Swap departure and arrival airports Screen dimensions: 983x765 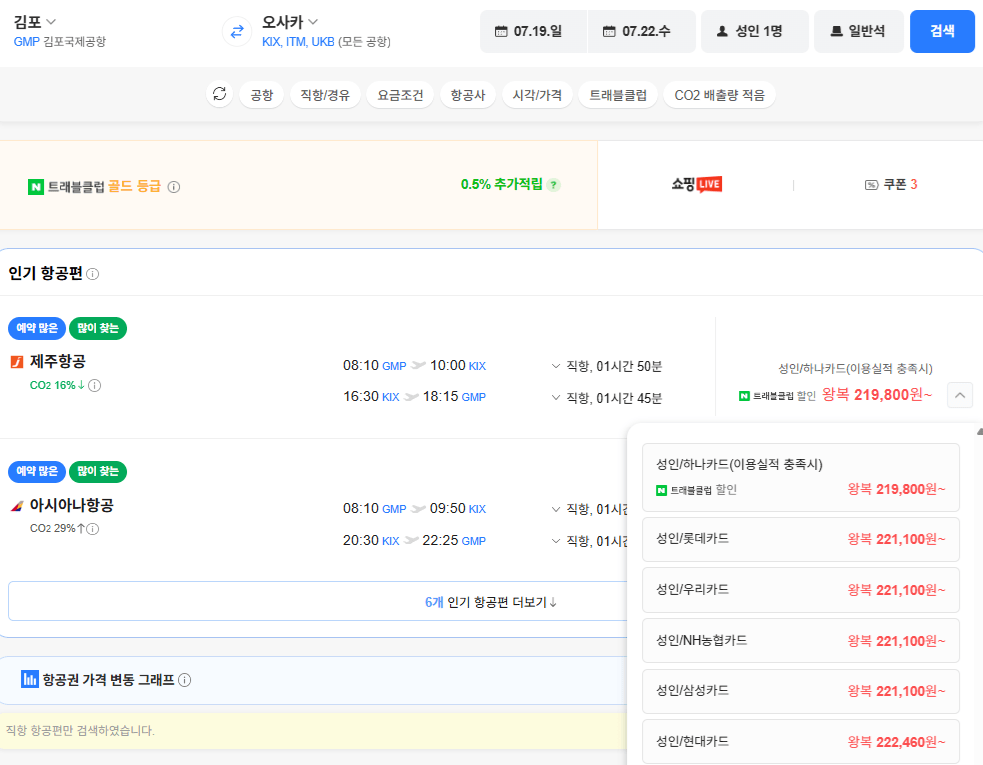click(237, 31)
